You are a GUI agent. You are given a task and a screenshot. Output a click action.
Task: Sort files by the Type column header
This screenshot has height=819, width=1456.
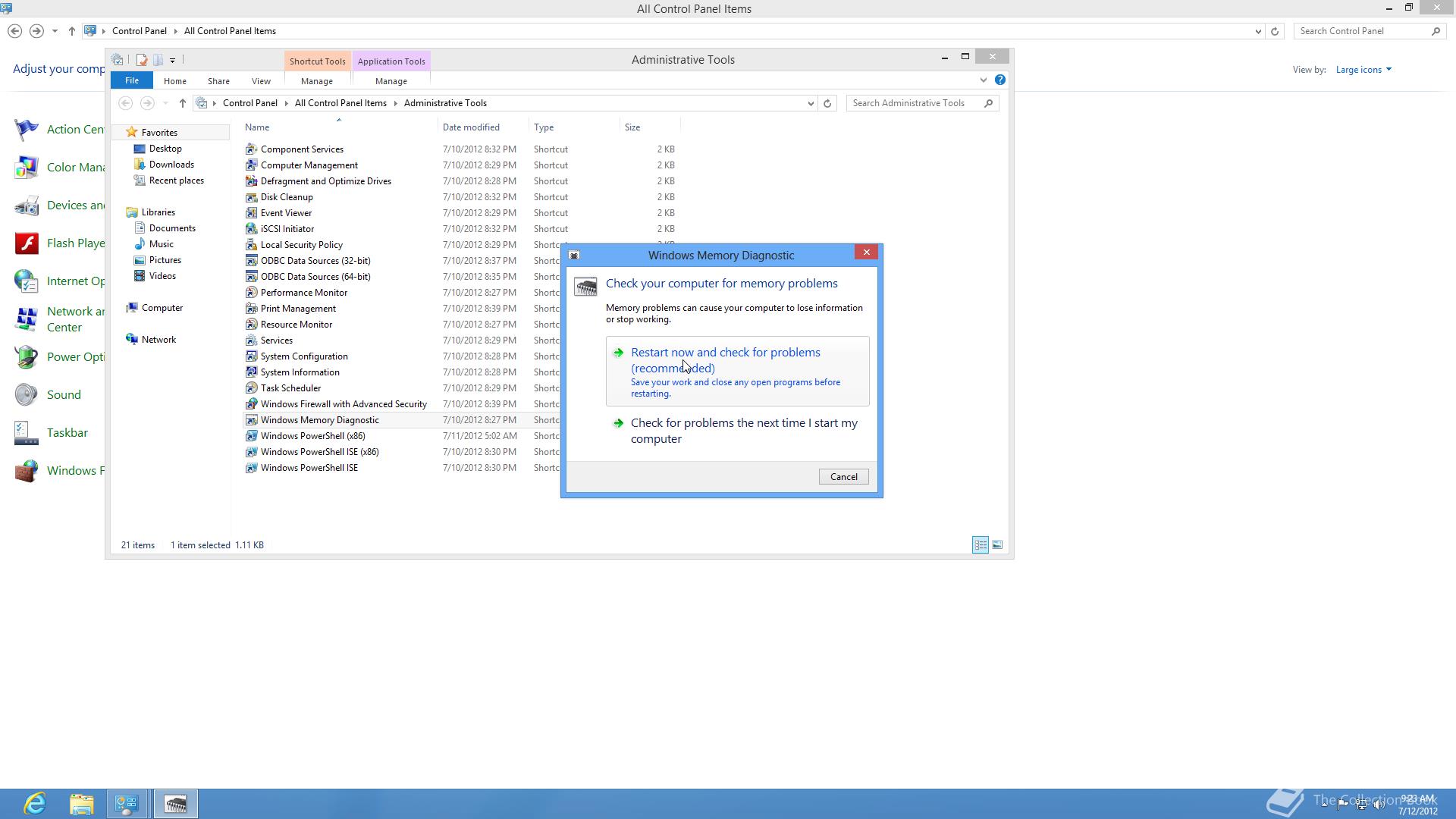coord(573,127)
